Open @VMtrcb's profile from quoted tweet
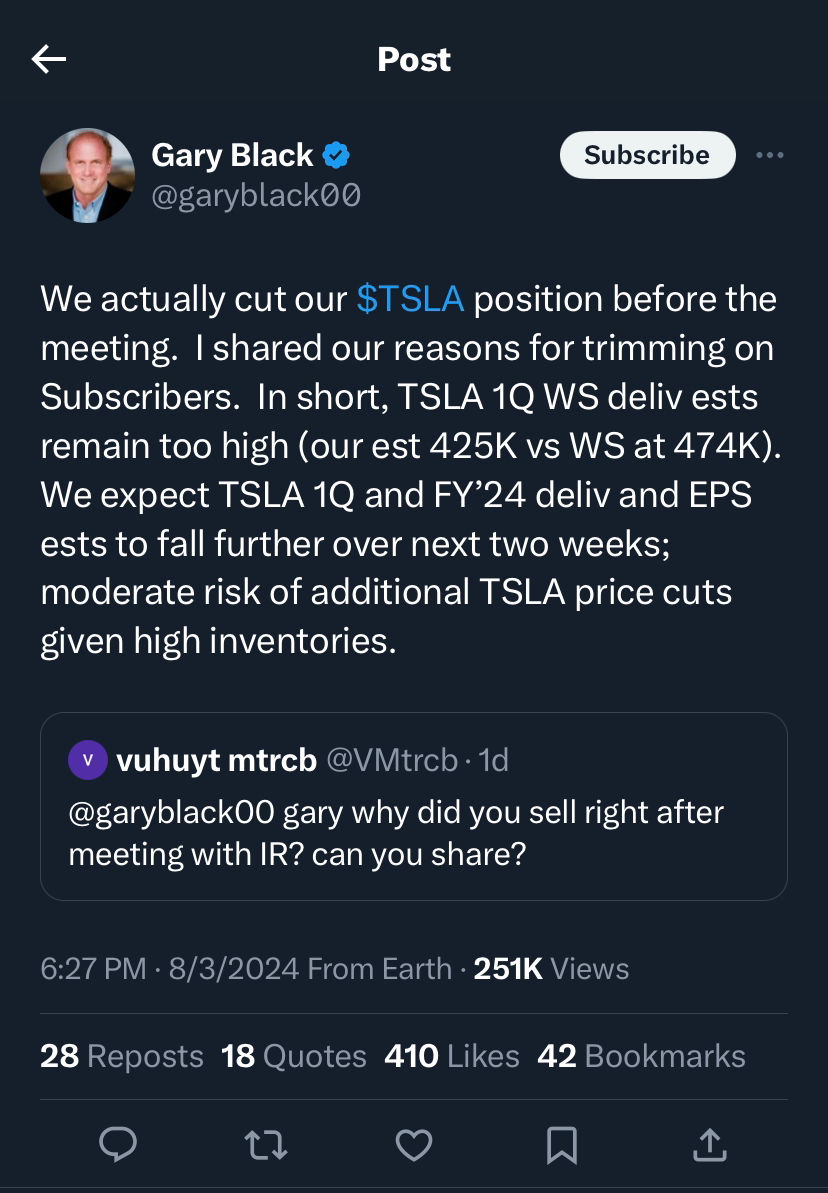Viewport: 828px width, 1193px height. pyautogui.click(x=393, y=760)
